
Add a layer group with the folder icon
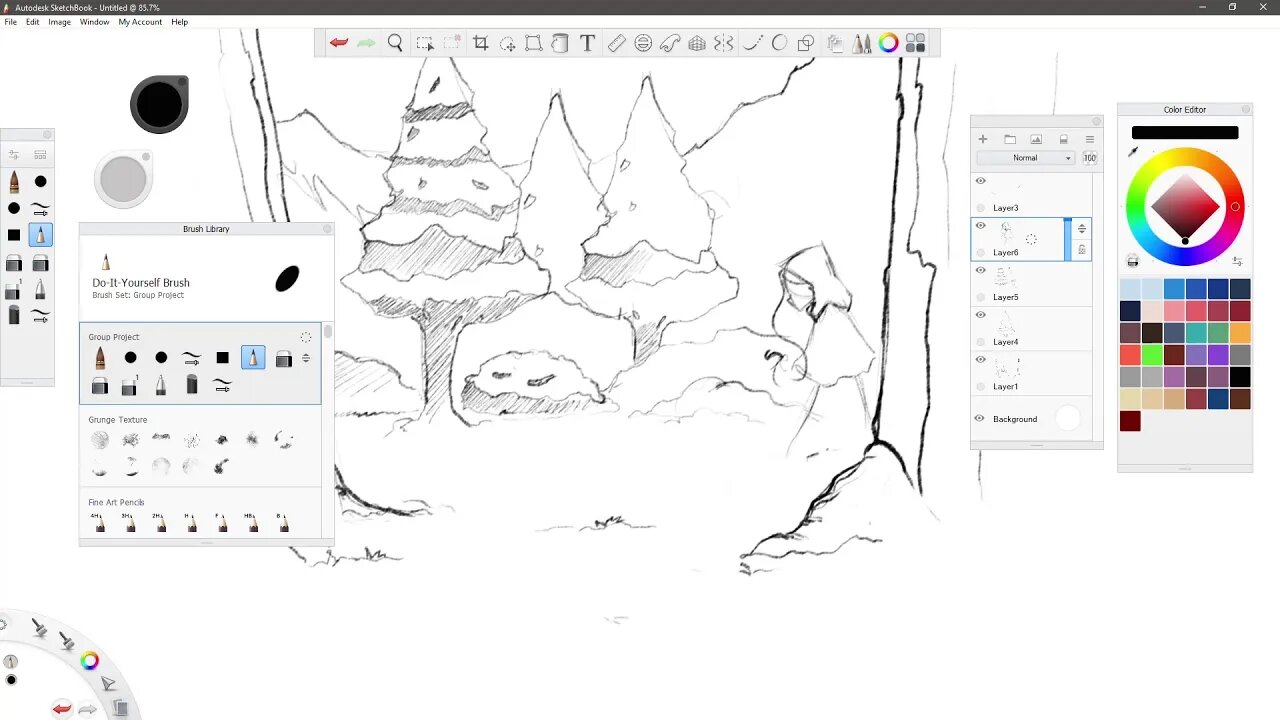click(x=1010, y=139)
